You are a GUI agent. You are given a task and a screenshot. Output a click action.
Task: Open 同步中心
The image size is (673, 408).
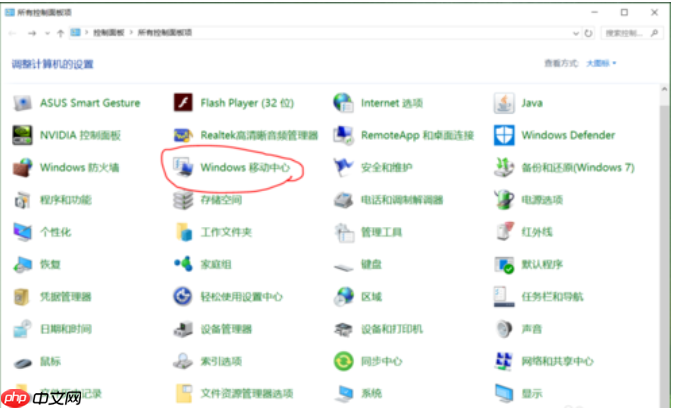pyautogui.click(x=382, y=362)
